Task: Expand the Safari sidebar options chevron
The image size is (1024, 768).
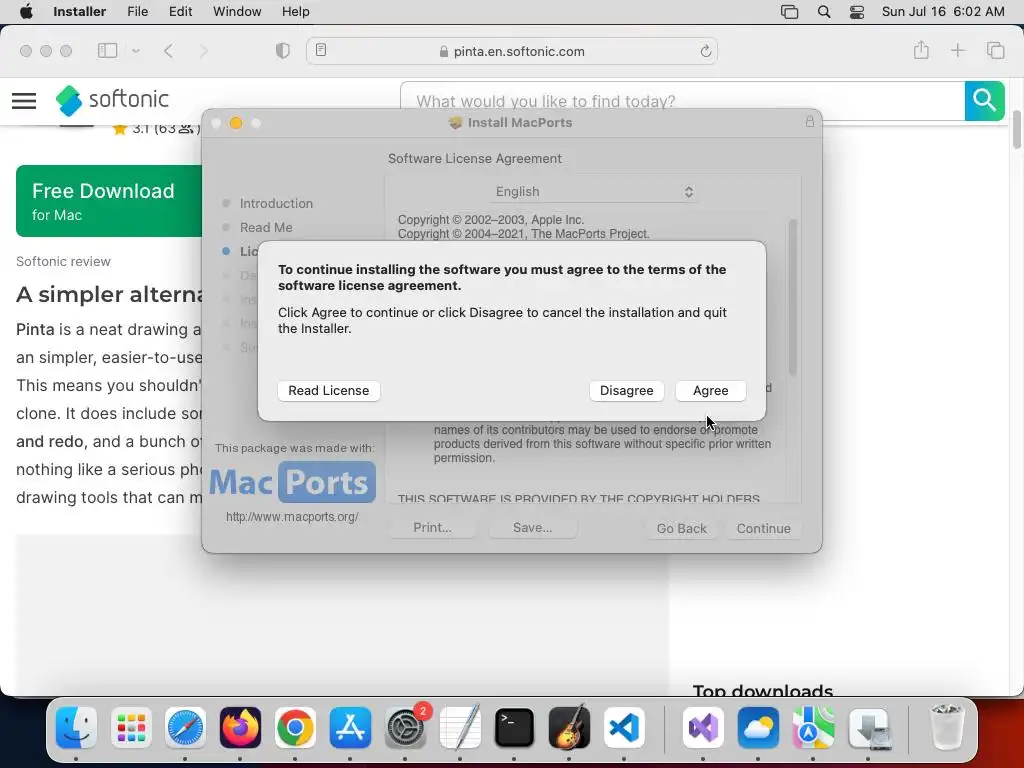Action: 136,50
